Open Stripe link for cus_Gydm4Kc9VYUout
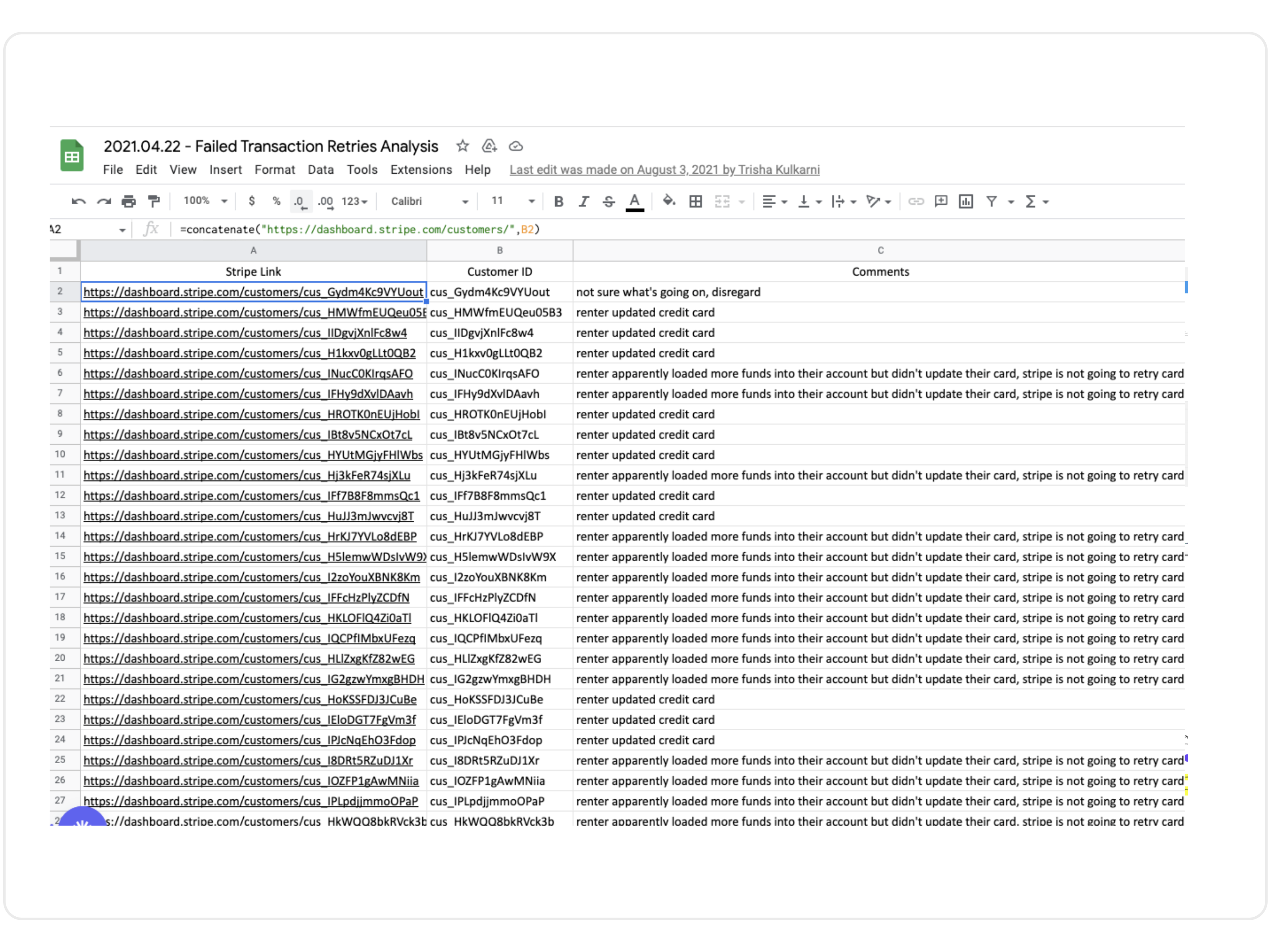Screen dimensions: 1270x952 click(x=253, y=292)
